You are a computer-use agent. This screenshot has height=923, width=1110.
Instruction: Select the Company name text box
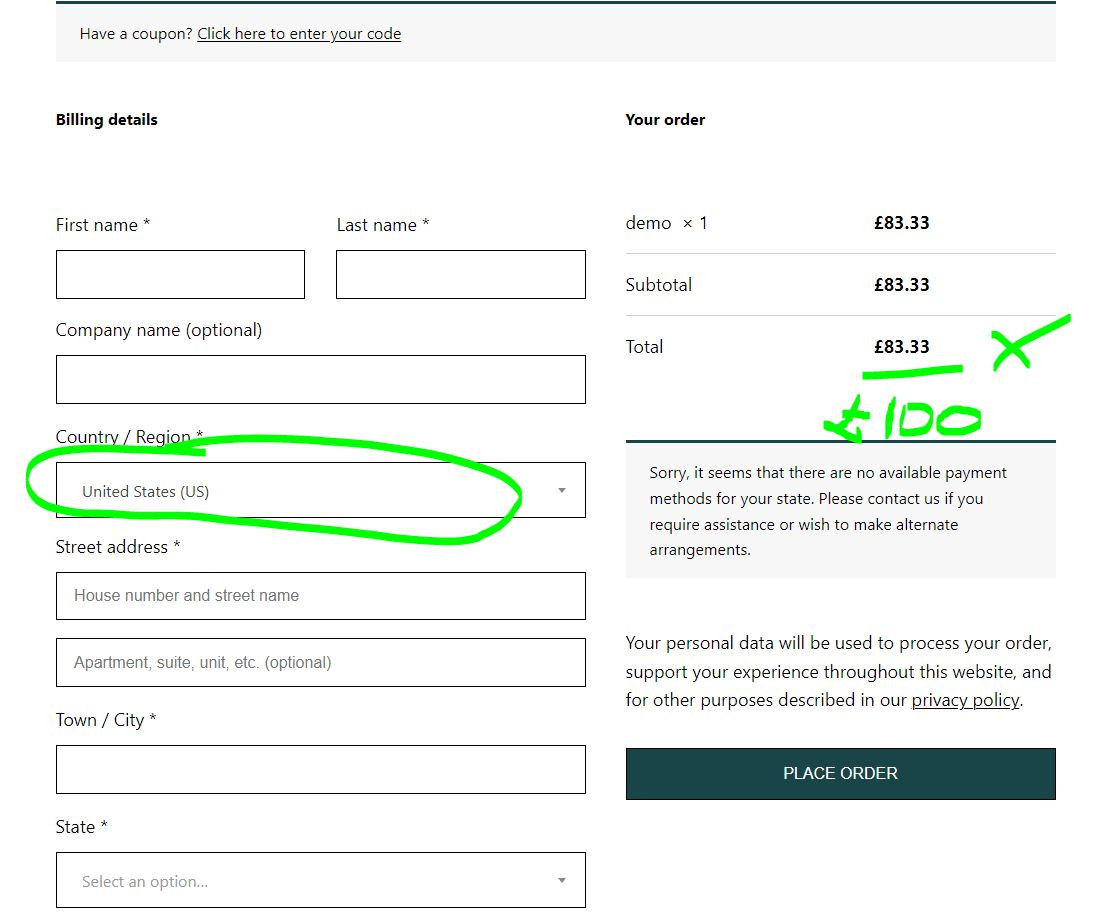(321, 380)
